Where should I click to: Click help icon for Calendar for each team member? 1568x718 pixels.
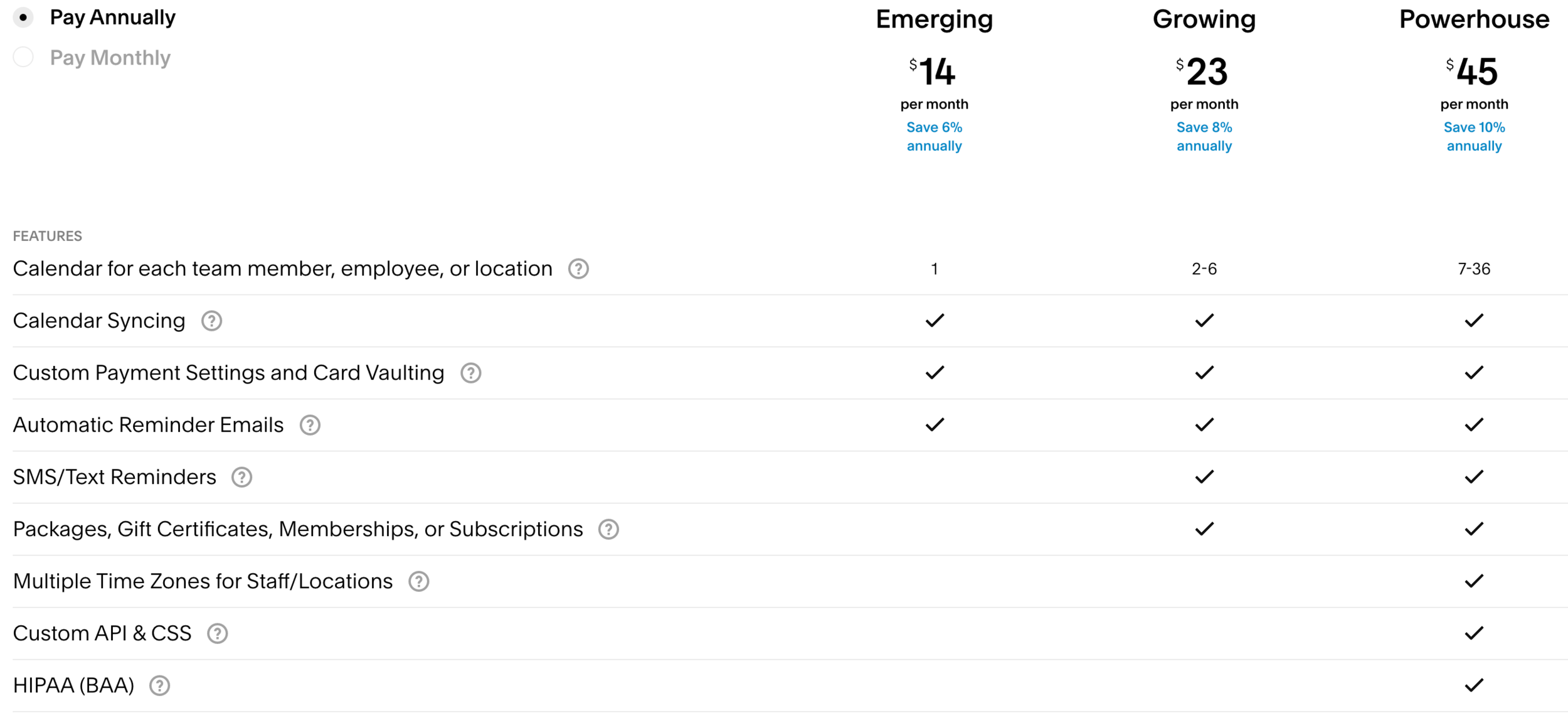point(578,269)
